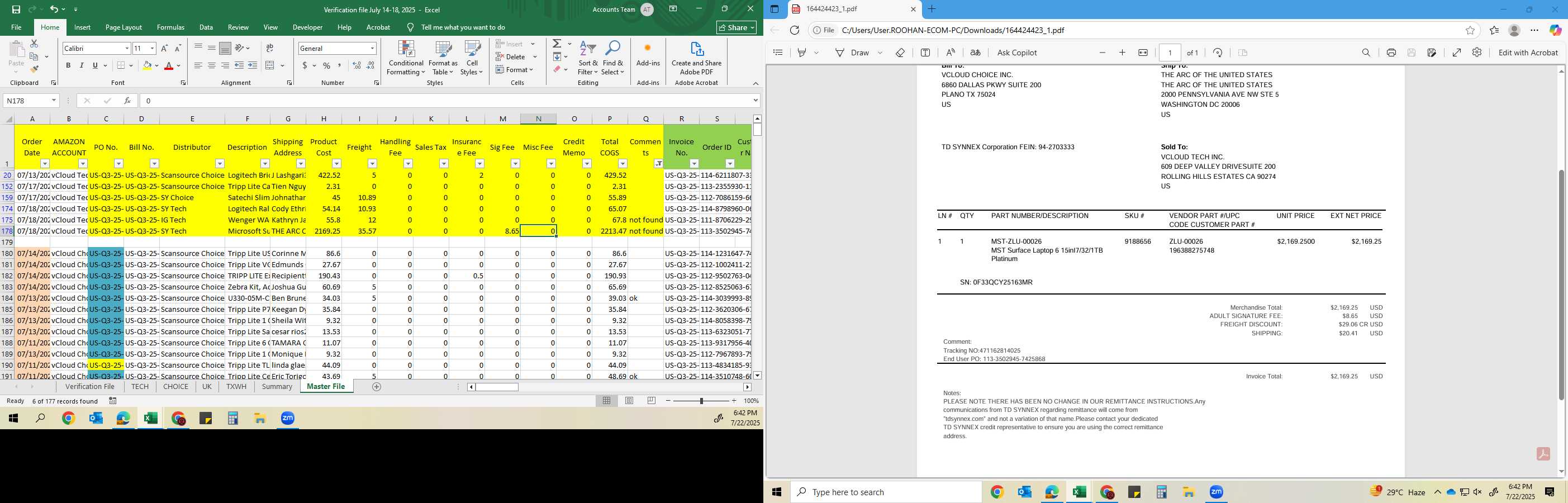Select cell with 8.65 Sig Fee

[x=503, y=231]
